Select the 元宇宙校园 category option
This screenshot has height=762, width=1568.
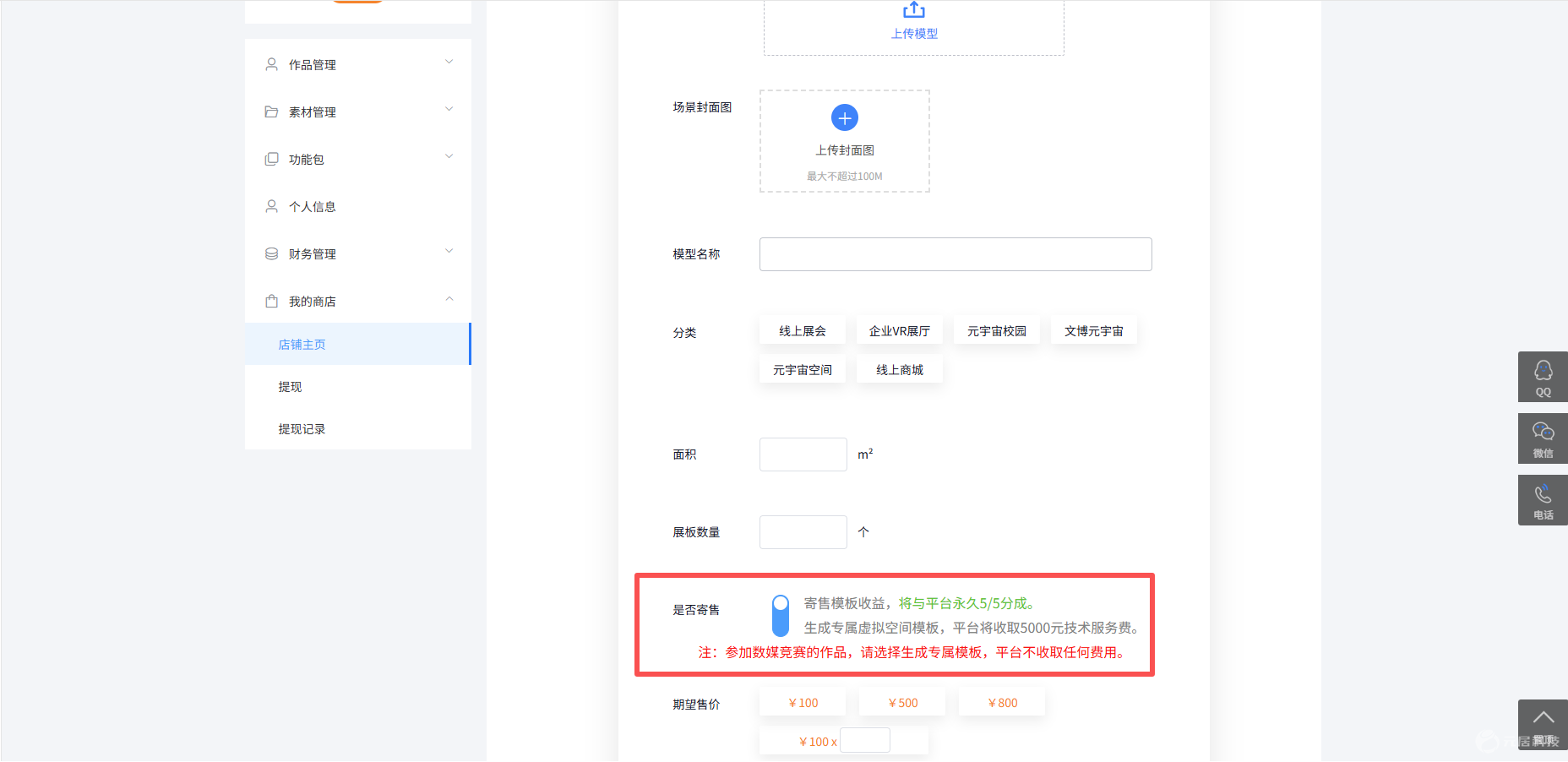coord(997,331)
